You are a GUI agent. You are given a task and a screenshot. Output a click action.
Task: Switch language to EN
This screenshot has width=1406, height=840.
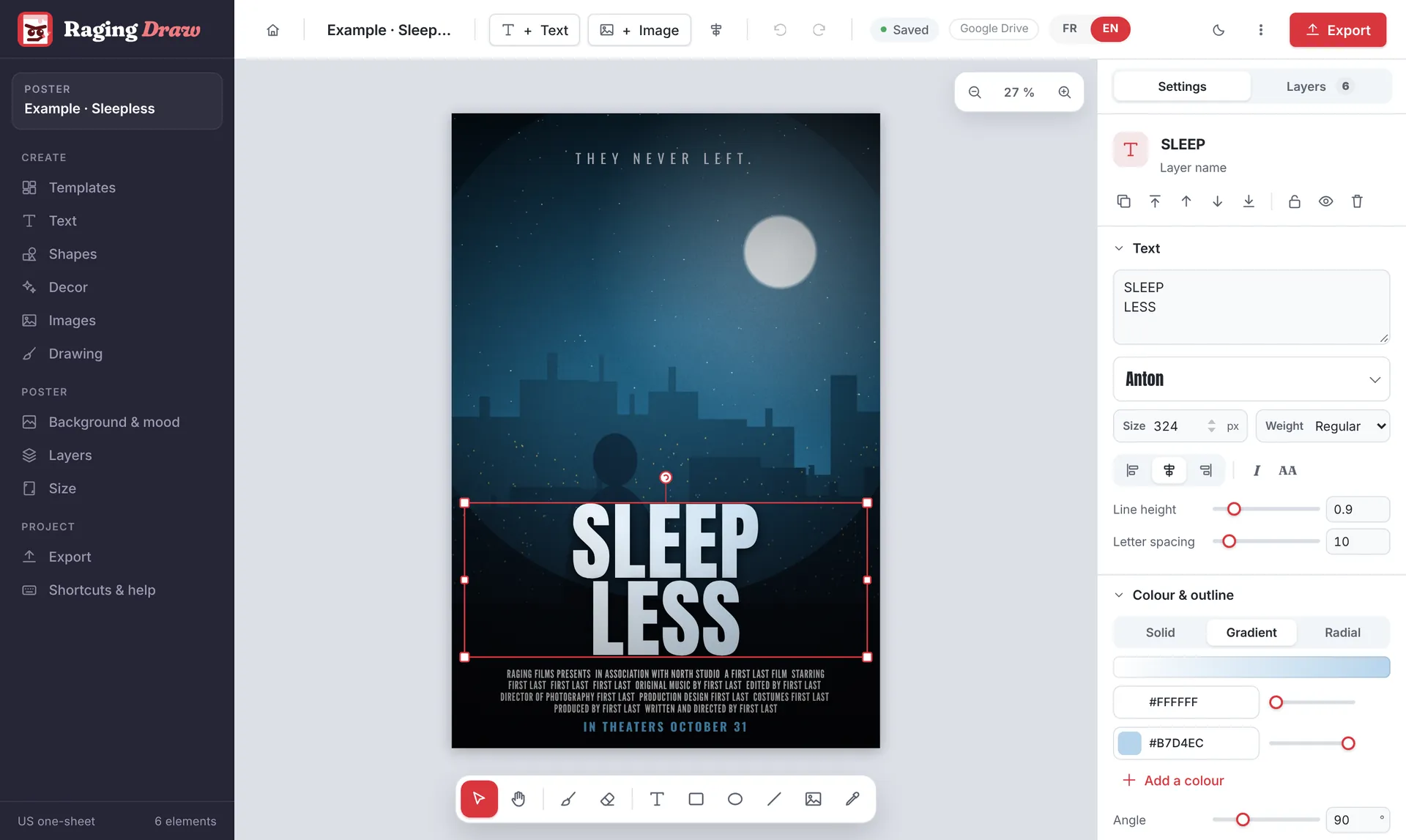1110,29
